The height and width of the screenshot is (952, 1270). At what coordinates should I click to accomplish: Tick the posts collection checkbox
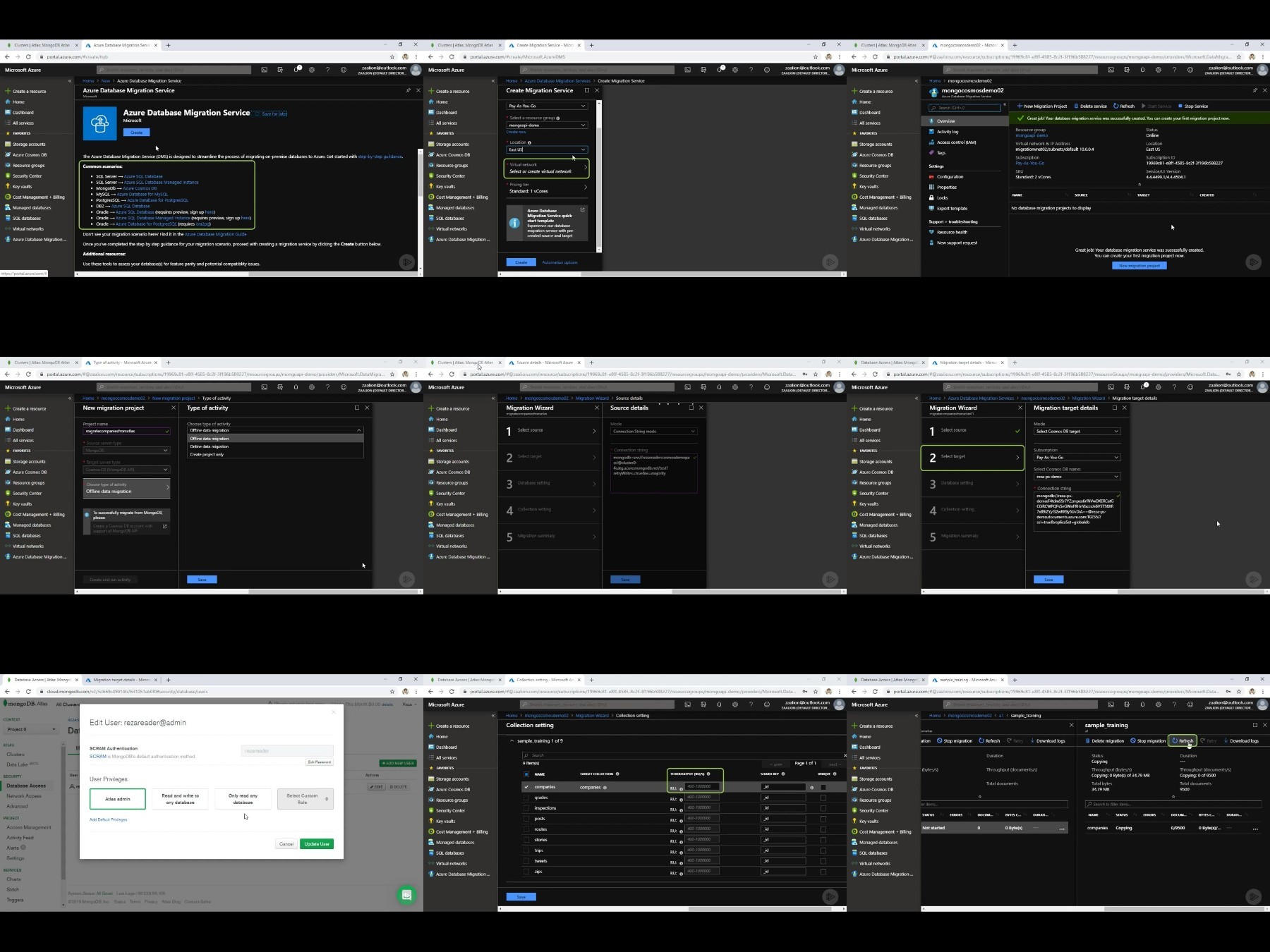click(x=526, y=819)
